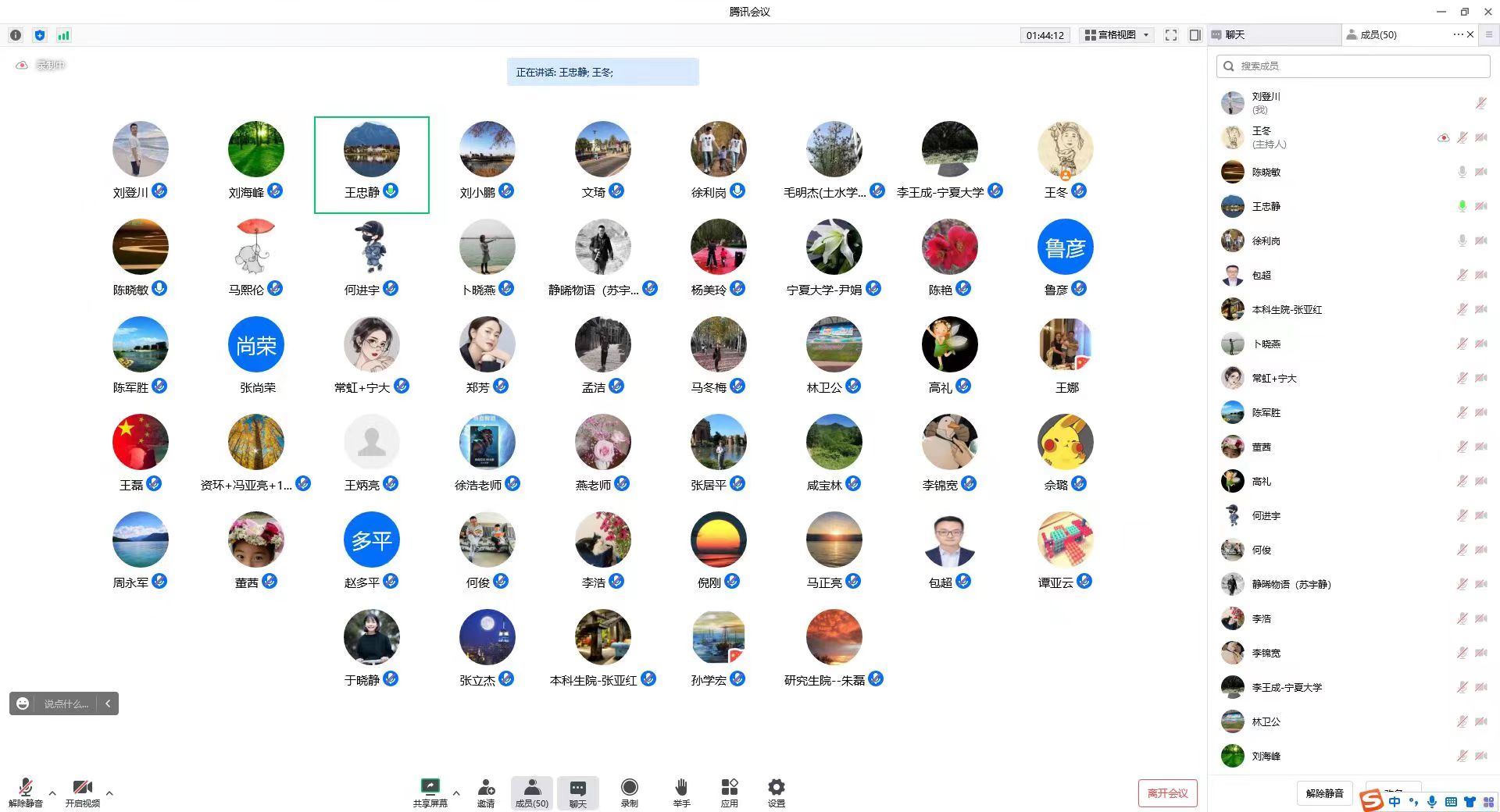
Task: Open the 宫格视图 view dropdown
Action: coord(1117,35)
